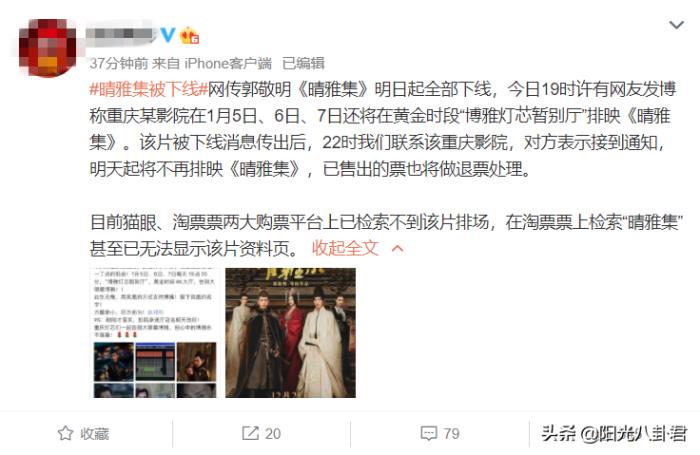Click the 收藏 label

95,434
